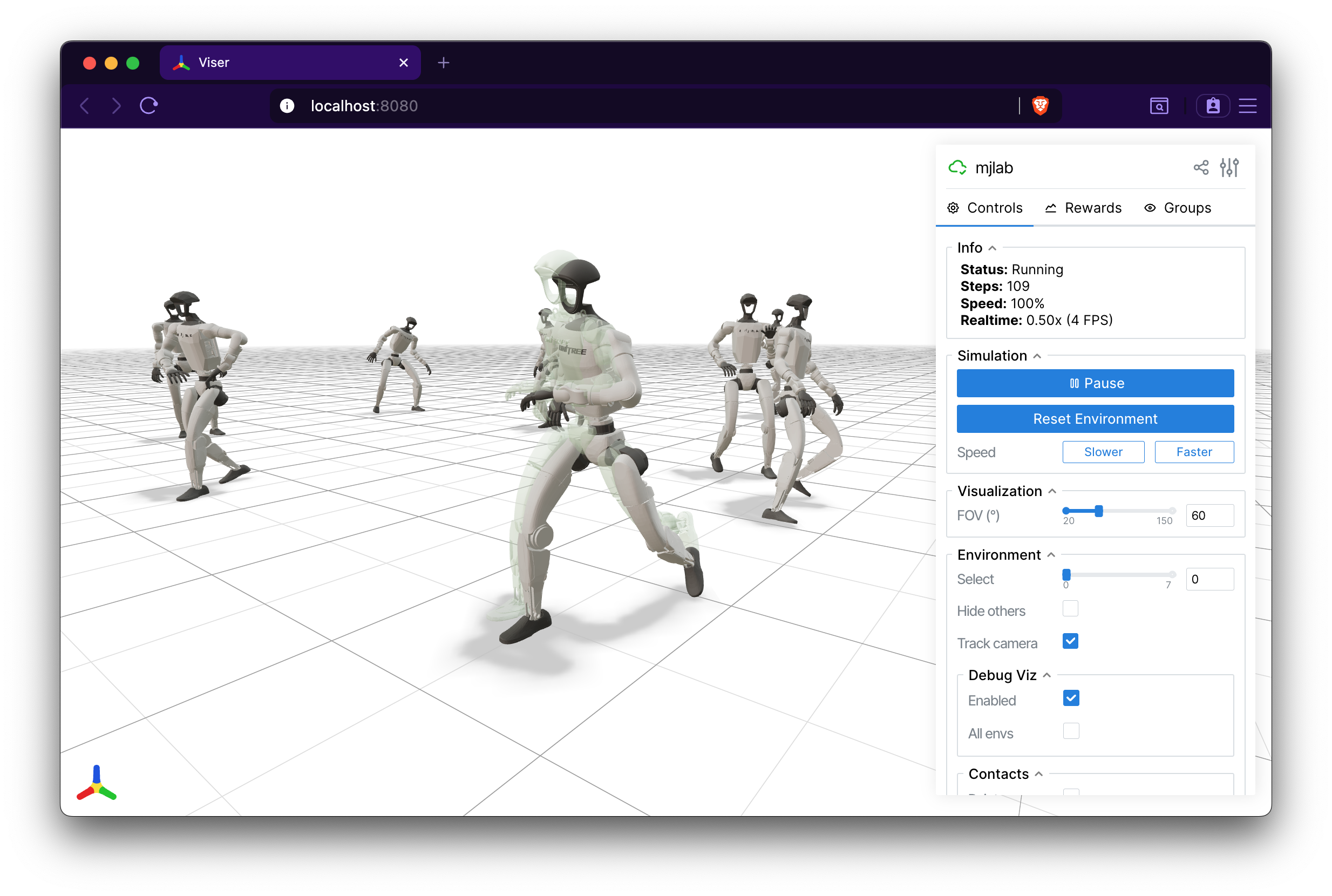Click the Viser tab favicon

(181, 63)
